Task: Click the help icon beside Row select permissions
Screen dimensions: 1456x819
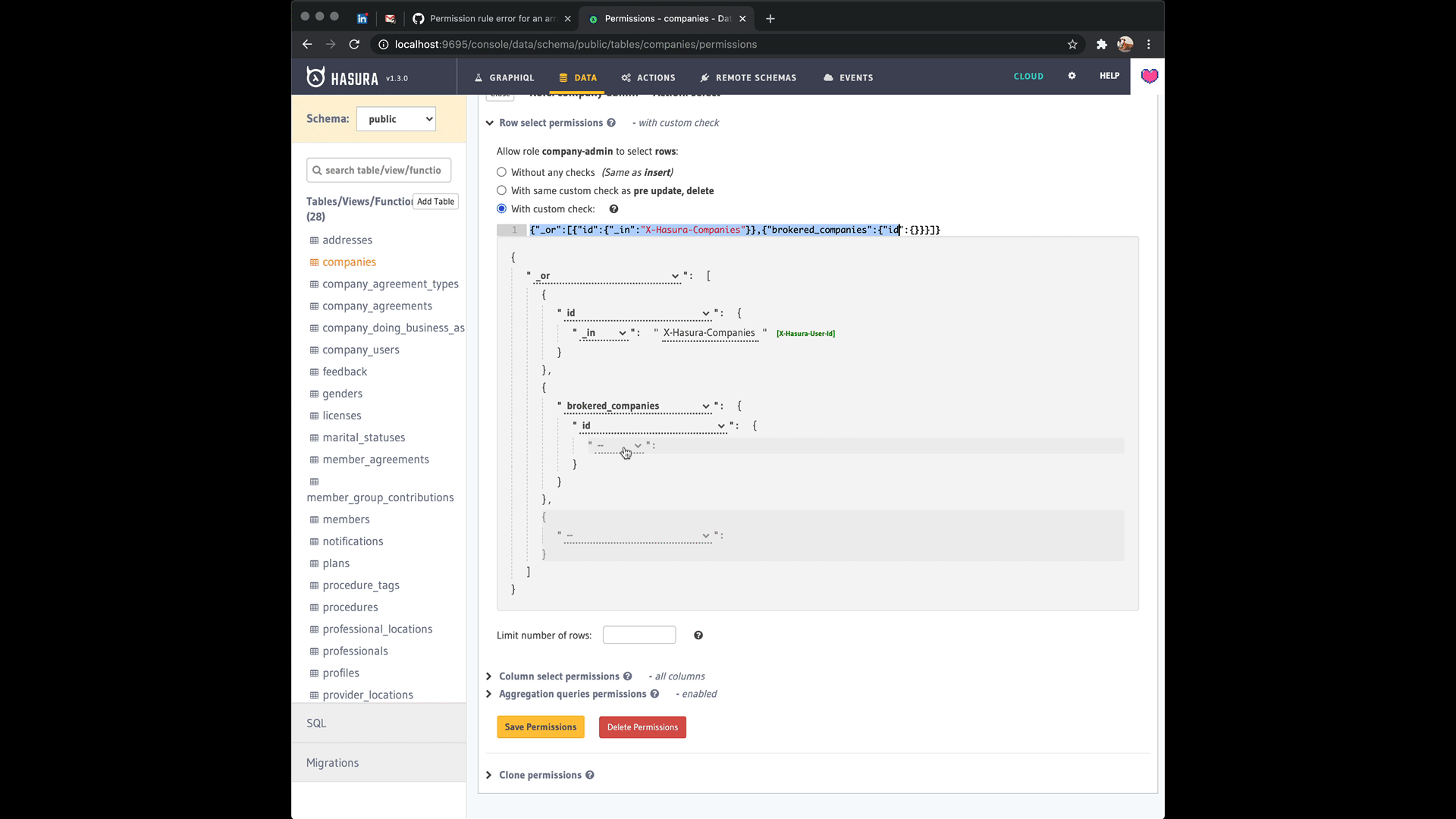Action: [610, 122]
